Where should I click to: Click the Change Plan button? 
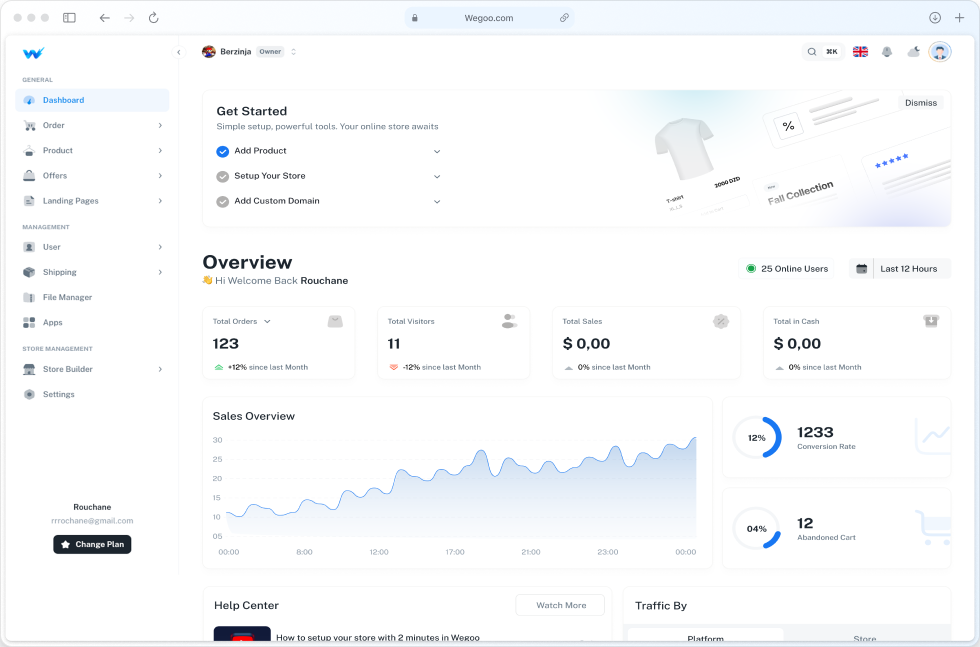click(92, 545)
